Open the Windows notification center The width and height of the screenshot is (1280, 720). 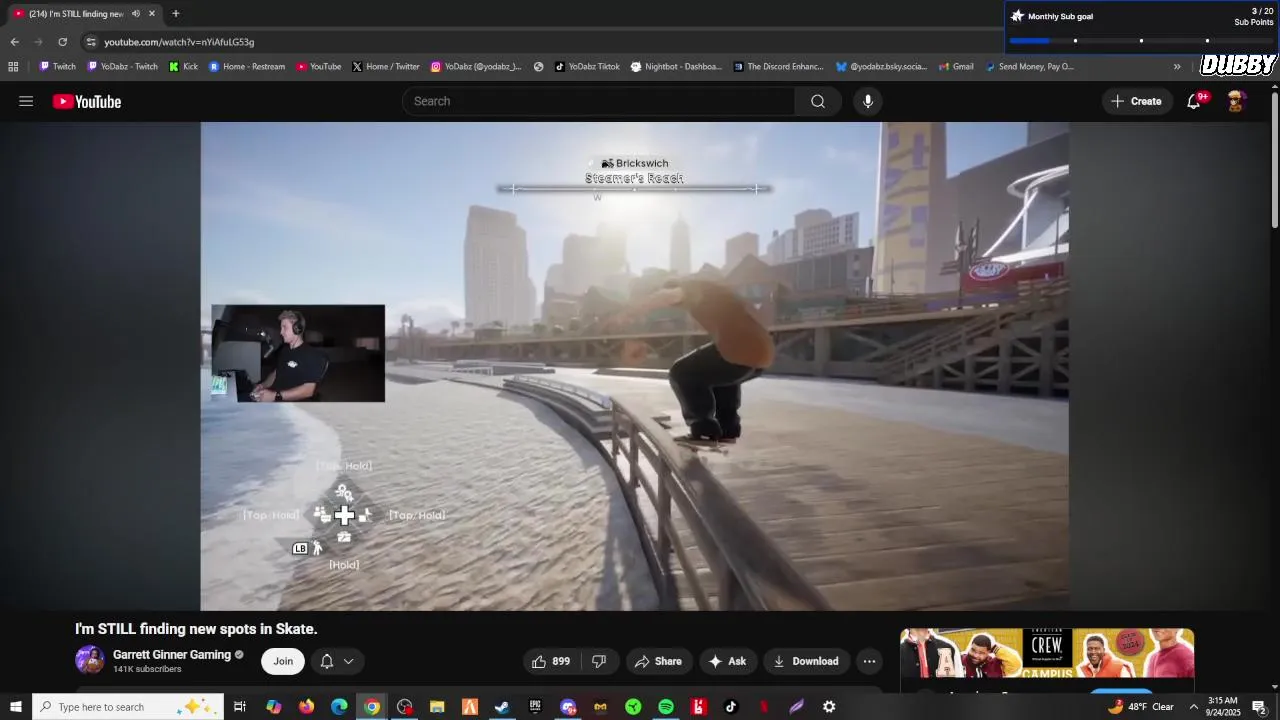tap(1259, 707)
